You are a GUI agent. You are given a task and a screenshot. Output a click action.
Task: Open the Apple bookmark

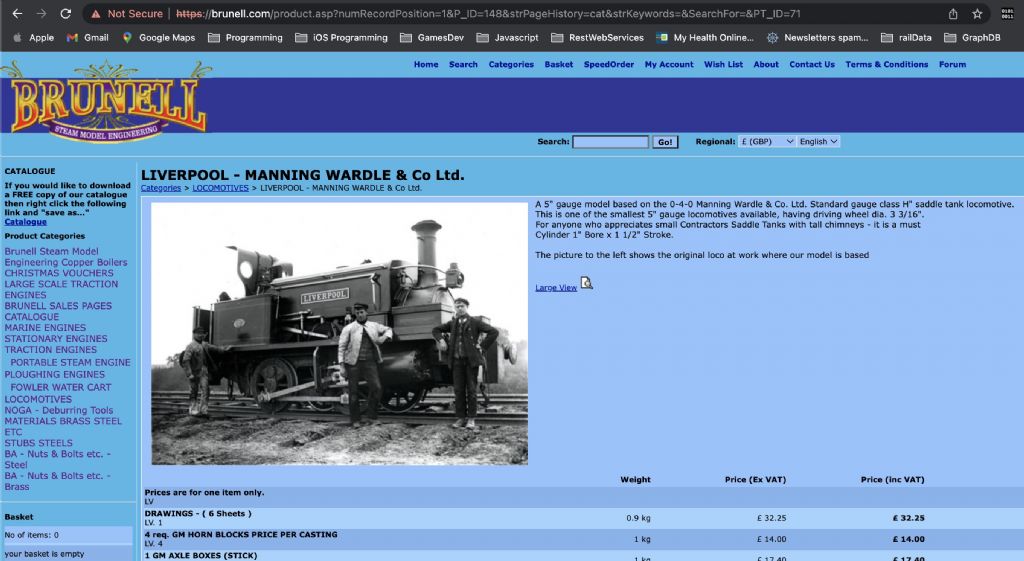pos(35,38)
